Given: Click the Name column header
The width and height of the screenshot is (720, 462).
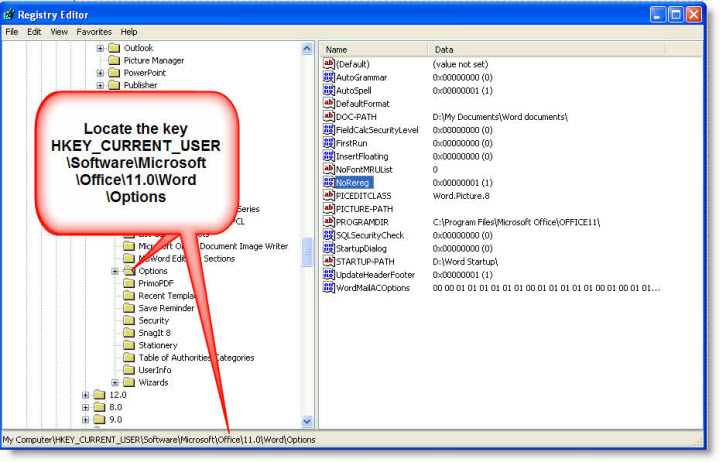Looking at the screenshot, I should click(x=374, y=50).
